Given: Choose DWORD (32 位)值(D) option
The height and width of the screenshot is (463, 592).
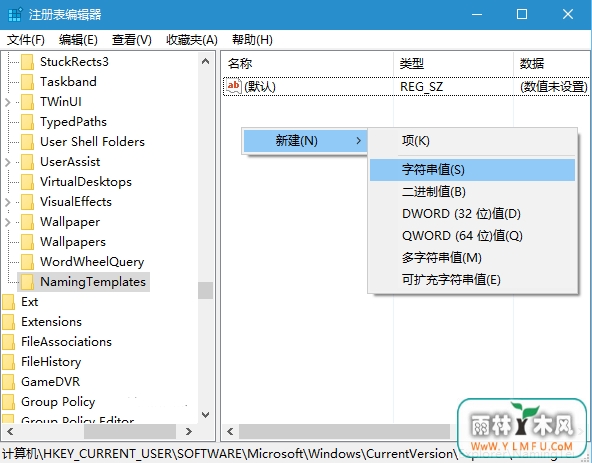Looking at the screenshot, I should 472,214.
